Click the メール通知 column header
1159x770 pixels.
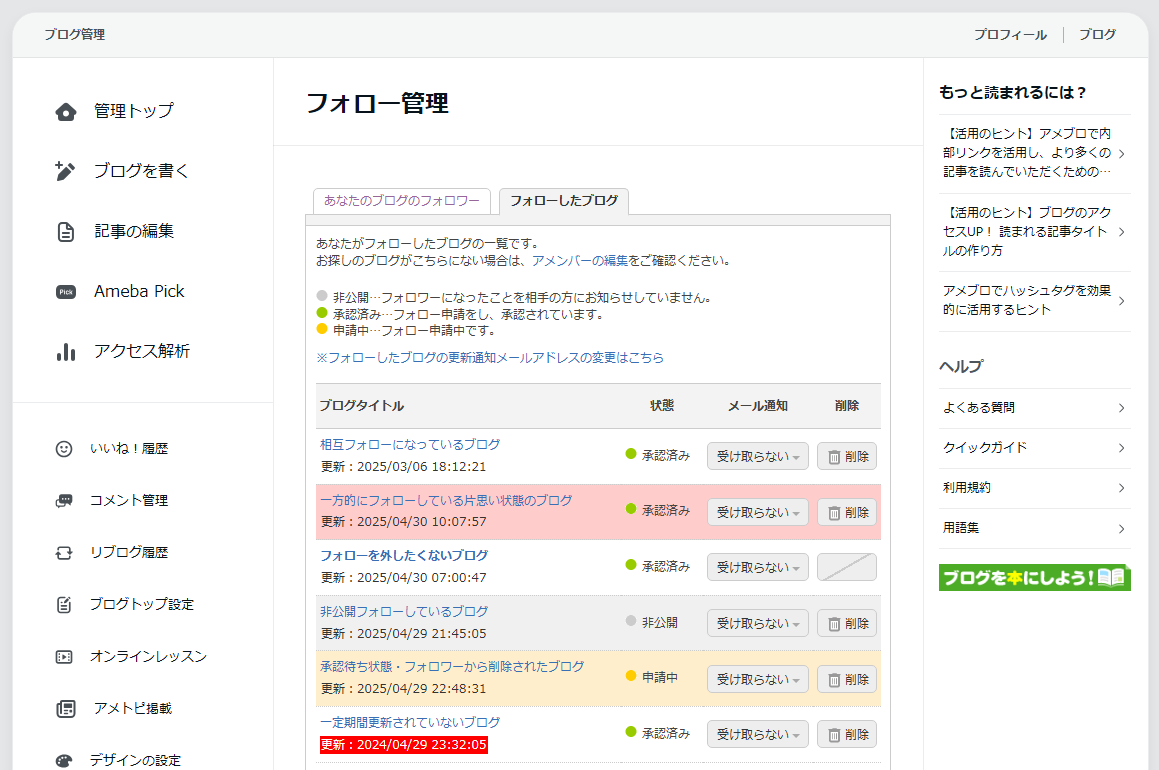(x=758, y=406)
